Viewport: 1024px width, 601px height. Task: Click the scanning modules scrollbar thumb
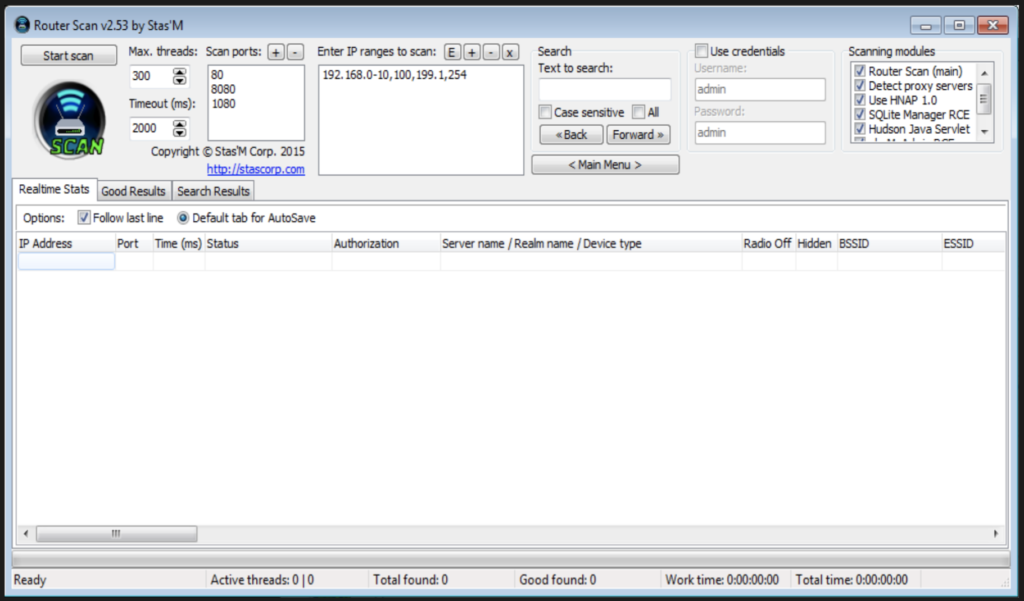click(984, 99)
